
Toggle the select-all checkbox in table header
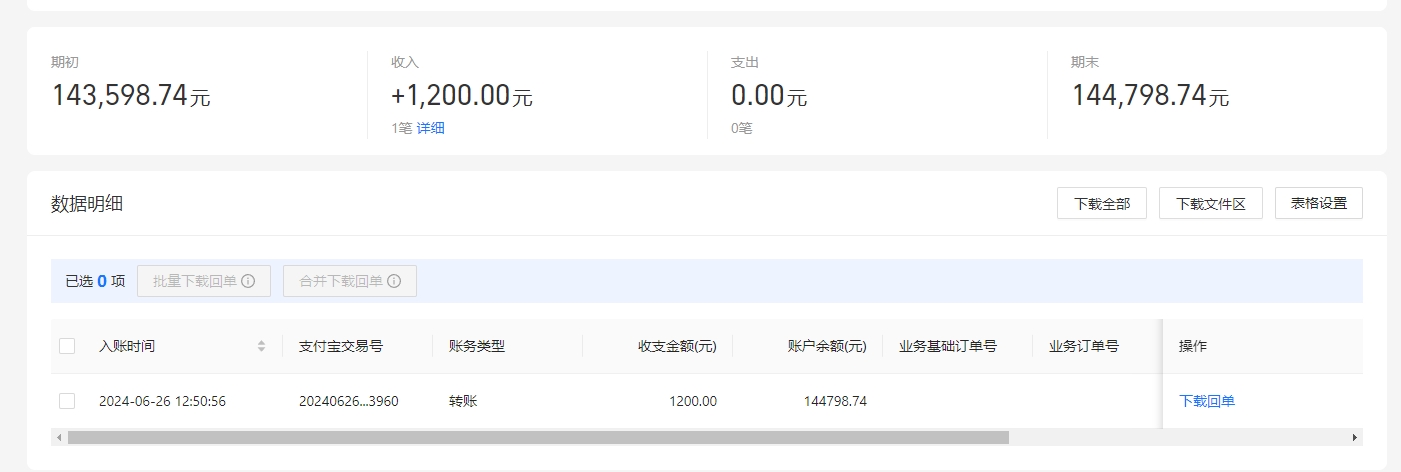click(x=67, y=346)
